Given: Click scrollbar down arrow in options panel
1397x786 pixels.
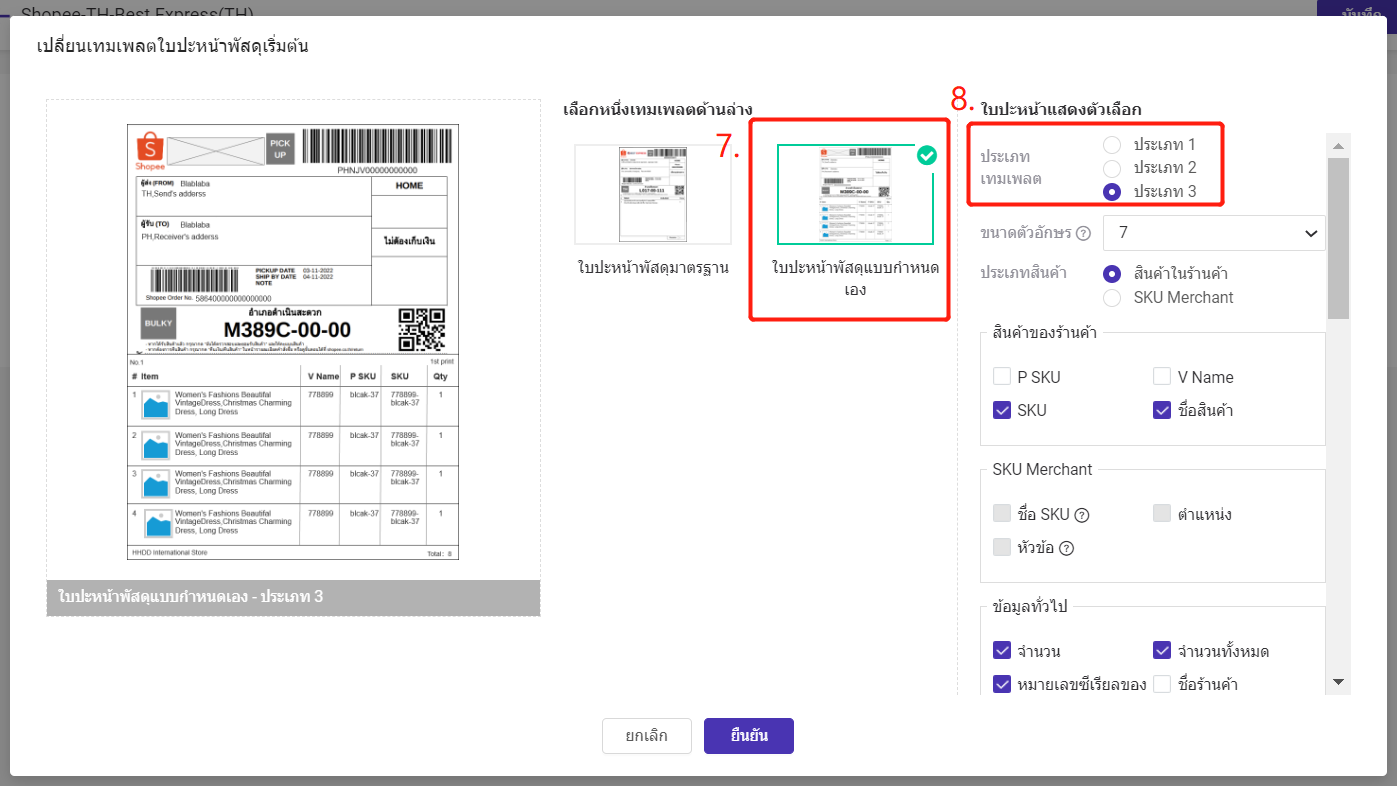Looking at the screenshot, I should click(1338, 681).
